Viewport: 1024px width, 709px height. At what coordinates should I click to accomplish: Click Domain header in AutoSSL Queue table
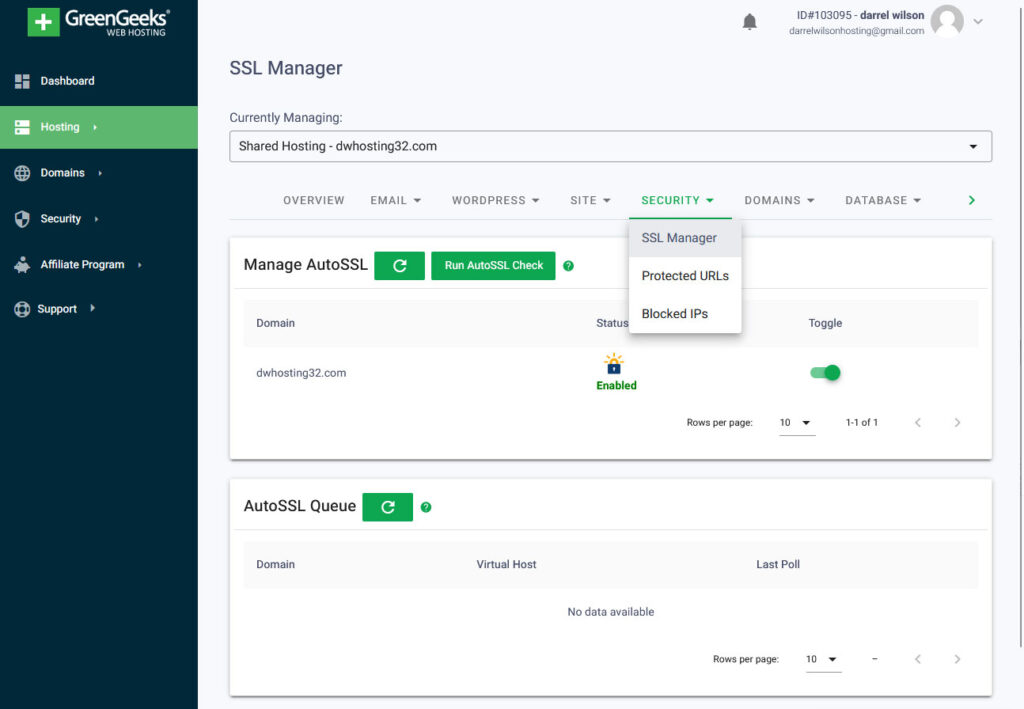(276, 565)
